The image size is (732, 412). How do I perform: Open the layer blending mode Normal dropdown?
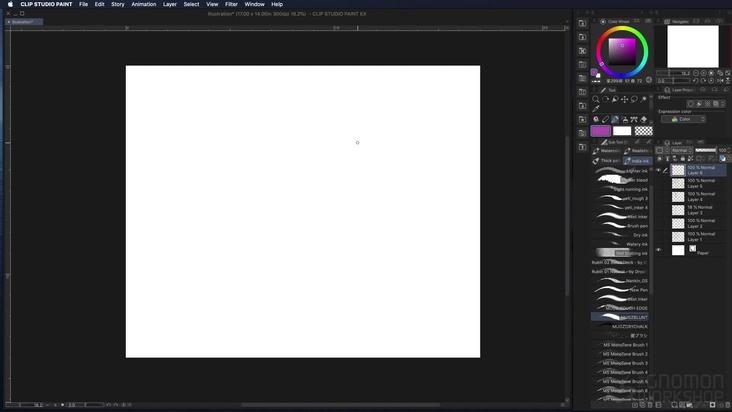[680, 150]
